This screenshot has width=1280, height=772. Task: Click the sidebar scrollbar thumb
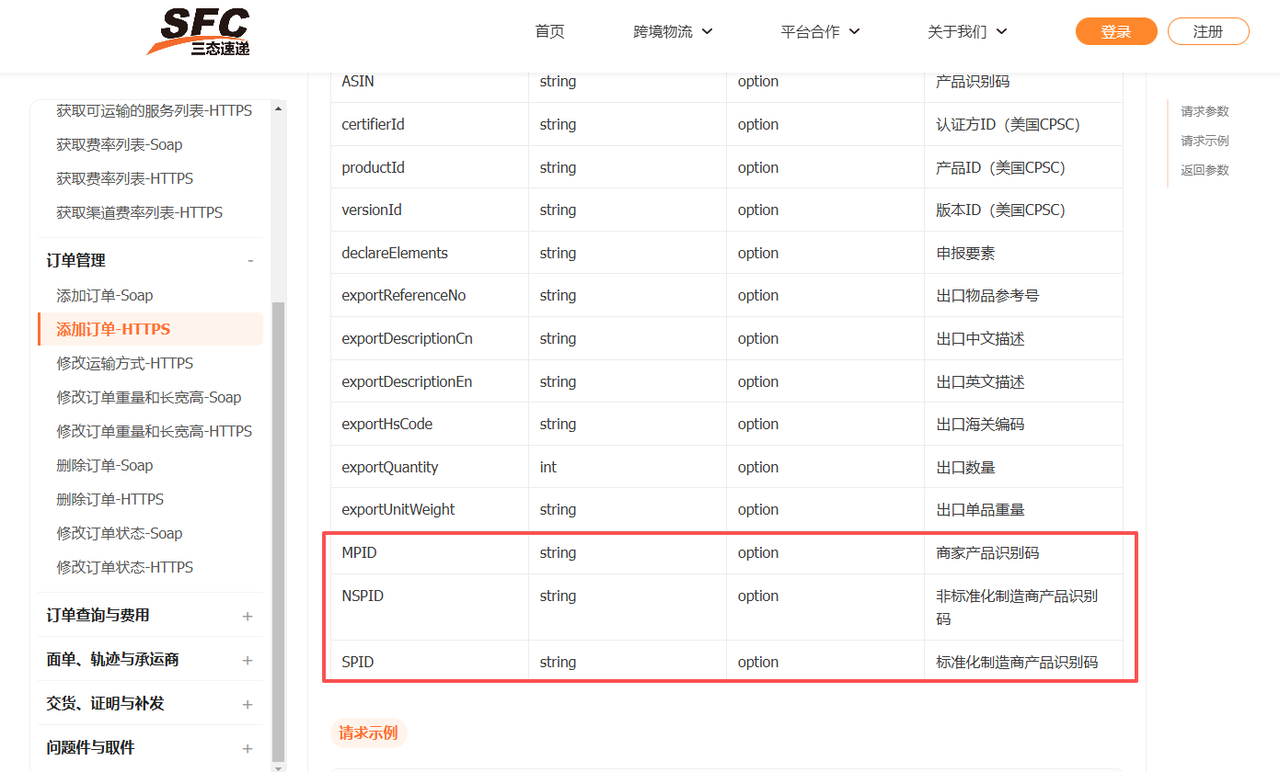tap(278, 530)
